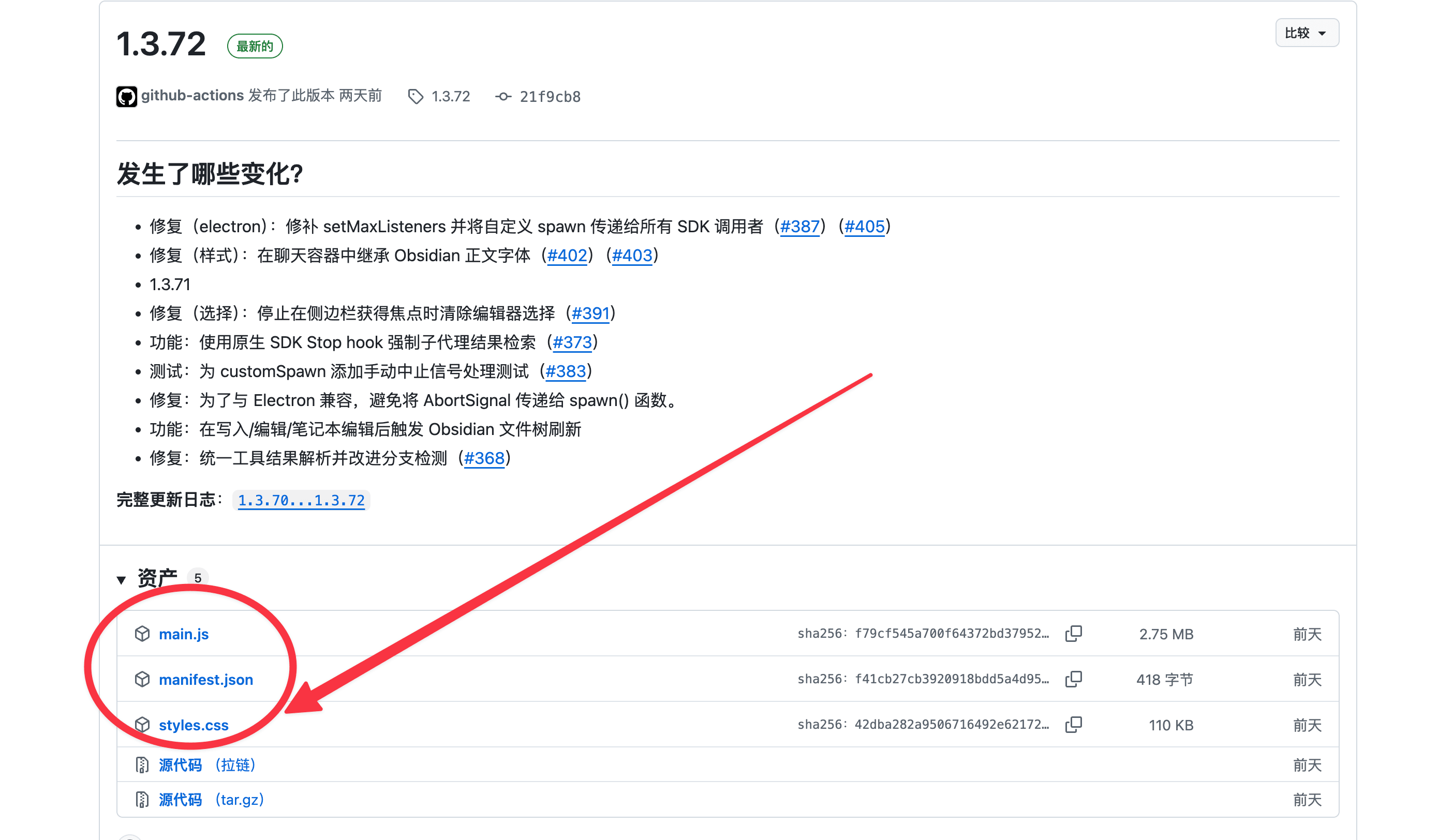Viewport: 1453px width, 840px height.
Task: Download source code tar.gz archive
Action: click(211, 800)
